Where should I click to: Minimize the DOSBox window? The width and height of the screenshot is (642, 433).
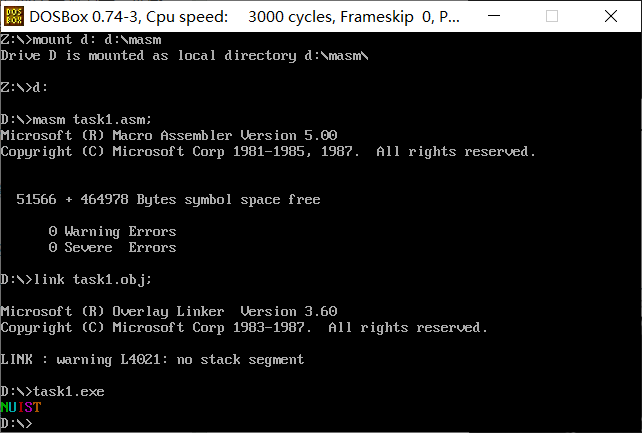(494, 16)
